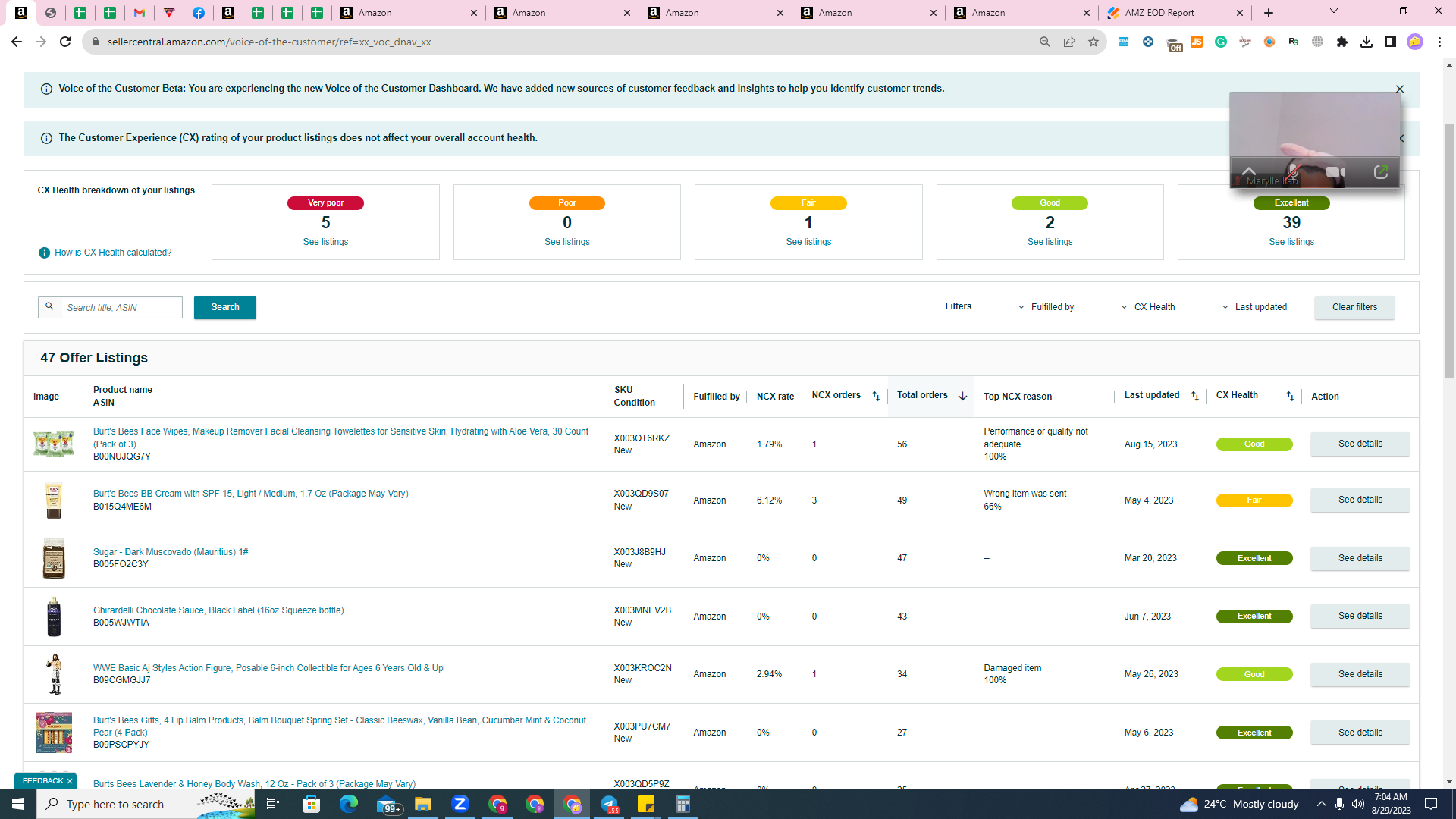Open the weather widget showing Mostly cloudy
Viewport: 1456px width, 819px height.
point(1239,804)
